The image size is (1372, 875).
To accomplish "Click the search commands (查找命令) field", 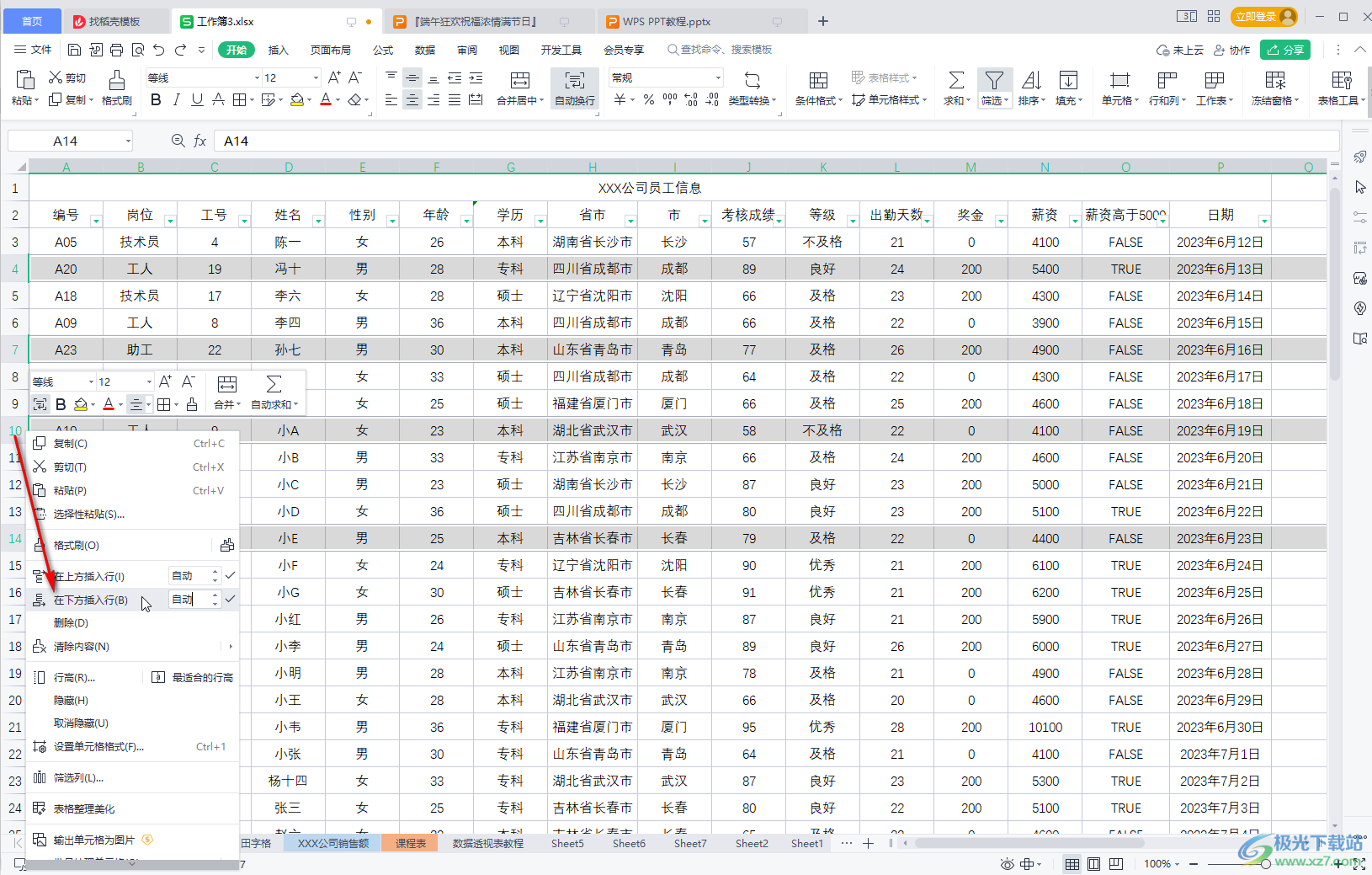I will (x=720, y=50).
